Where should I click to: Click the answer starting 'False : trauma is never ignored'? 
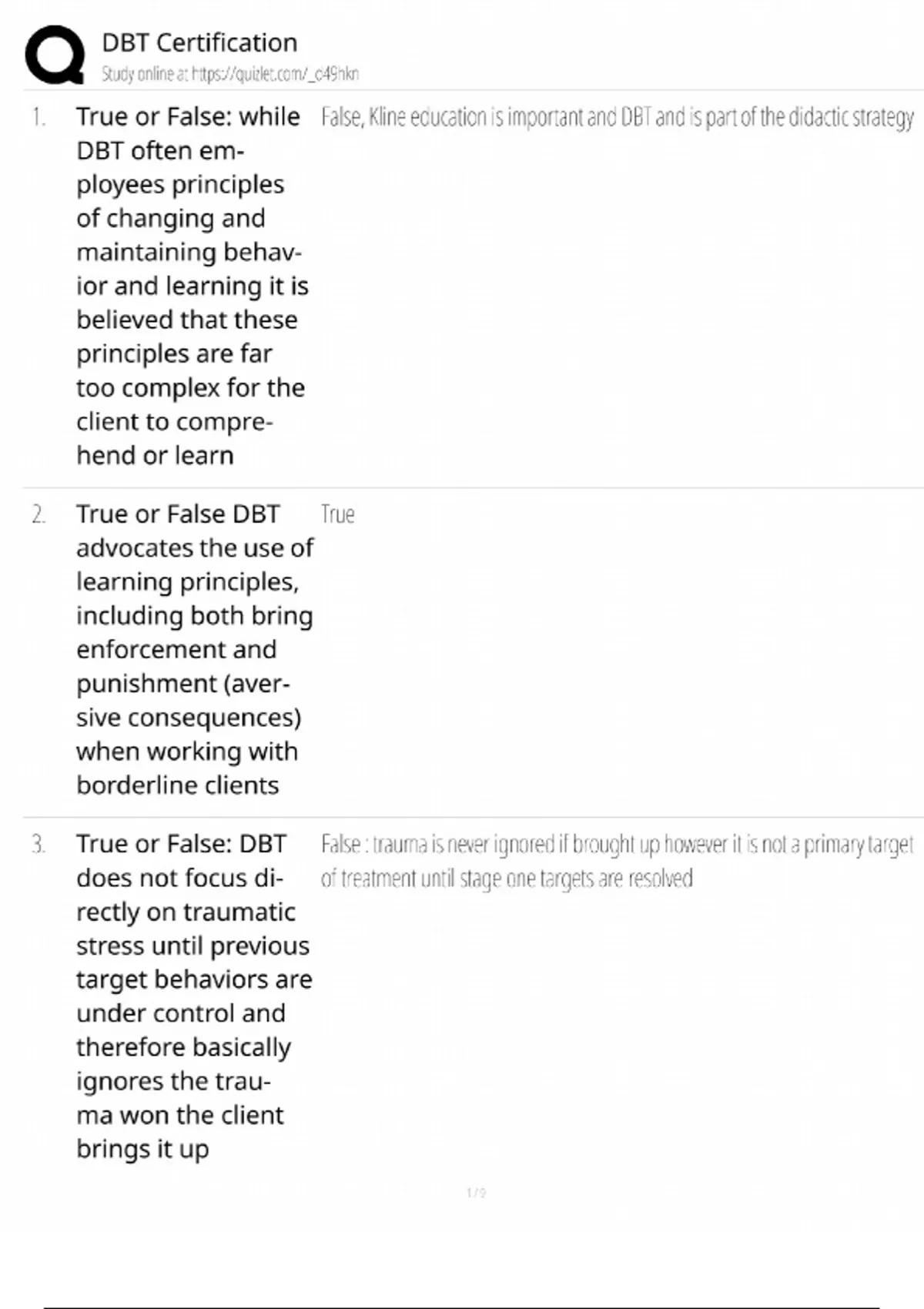(x=616, y=845)
